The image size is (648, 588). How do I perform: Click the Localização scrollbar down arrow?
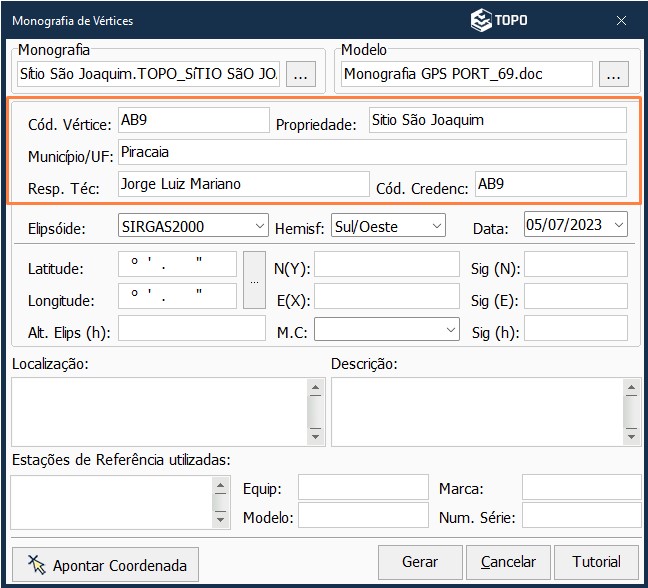pyautogui.click(x=316, y=436)
